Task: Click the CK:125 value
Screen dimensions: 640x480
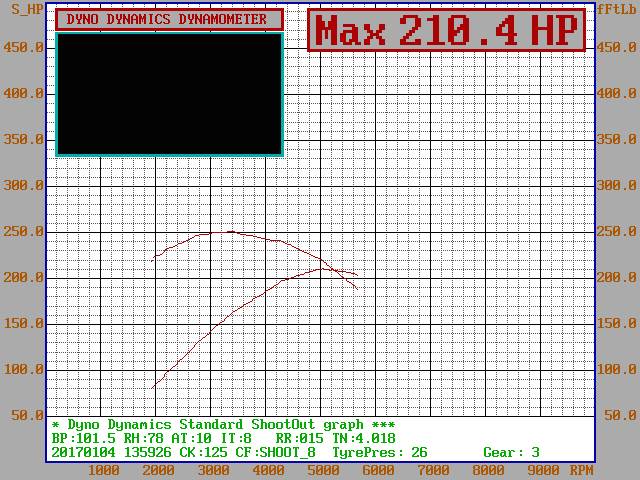Action: pyautogui.click(x=203, y=452)
